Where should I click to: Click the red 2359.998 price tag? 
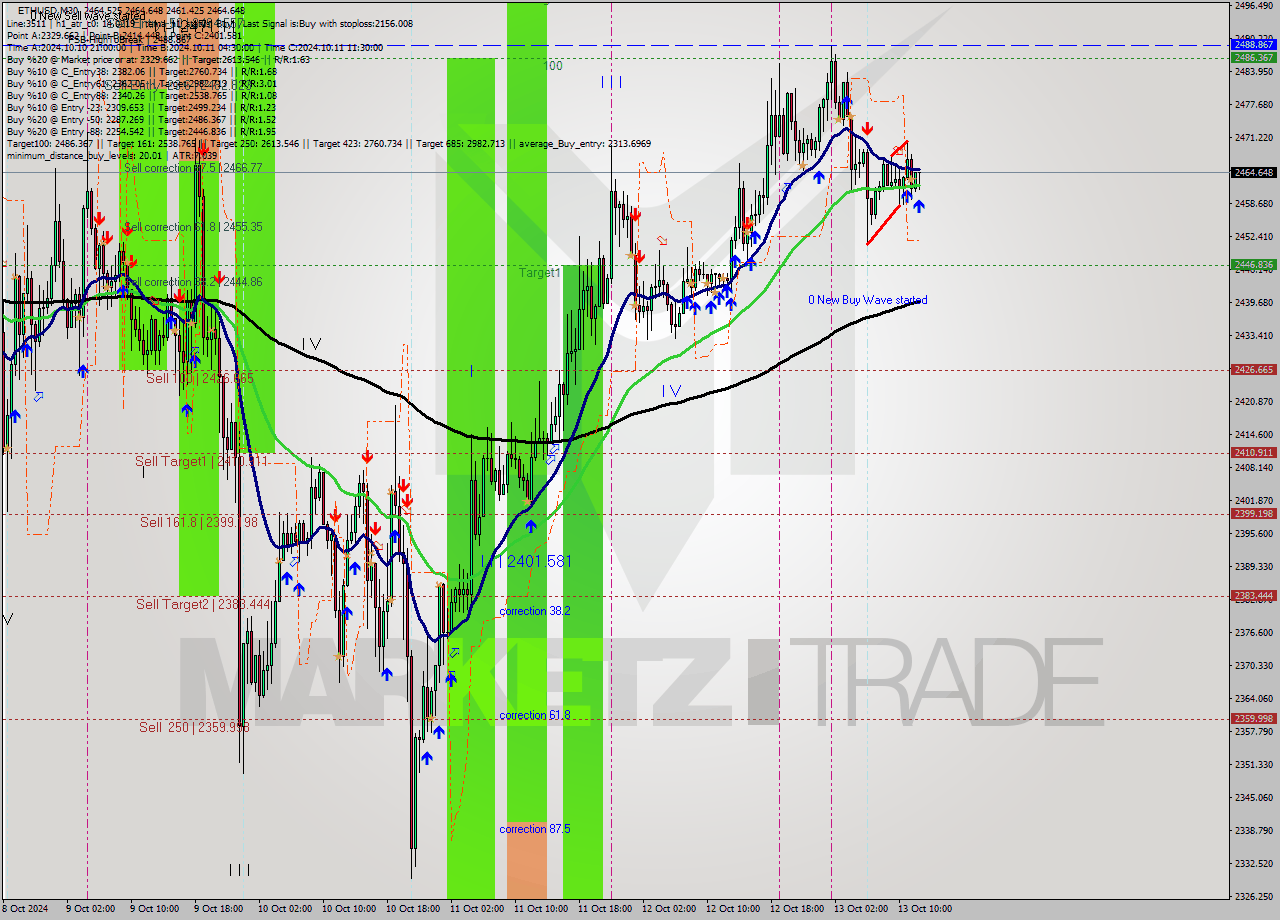1253,718
